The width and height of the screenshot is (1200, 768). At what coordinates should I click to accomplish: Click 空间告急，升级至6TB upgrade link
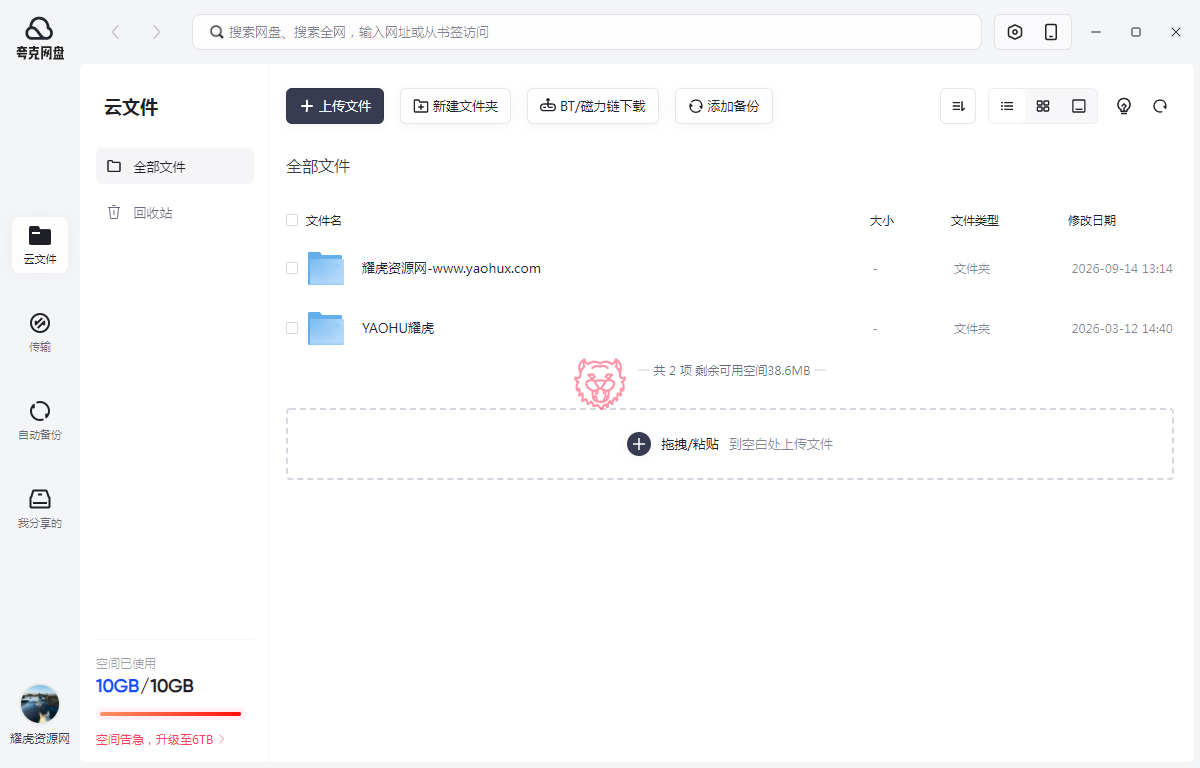coord(161,740)
